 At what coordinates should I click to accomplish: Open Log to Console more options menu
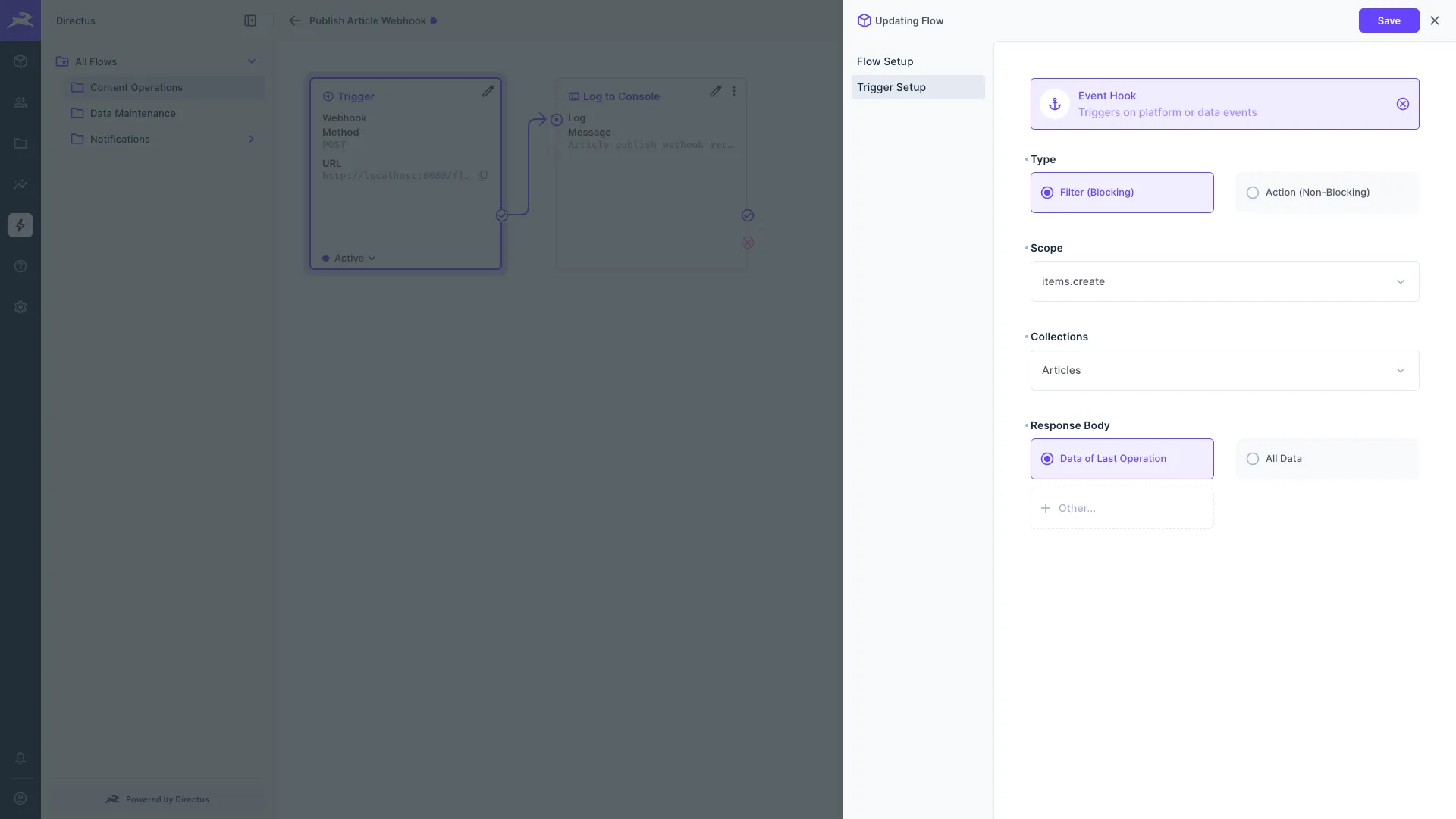pyautogui.click(x=734, y=91)
